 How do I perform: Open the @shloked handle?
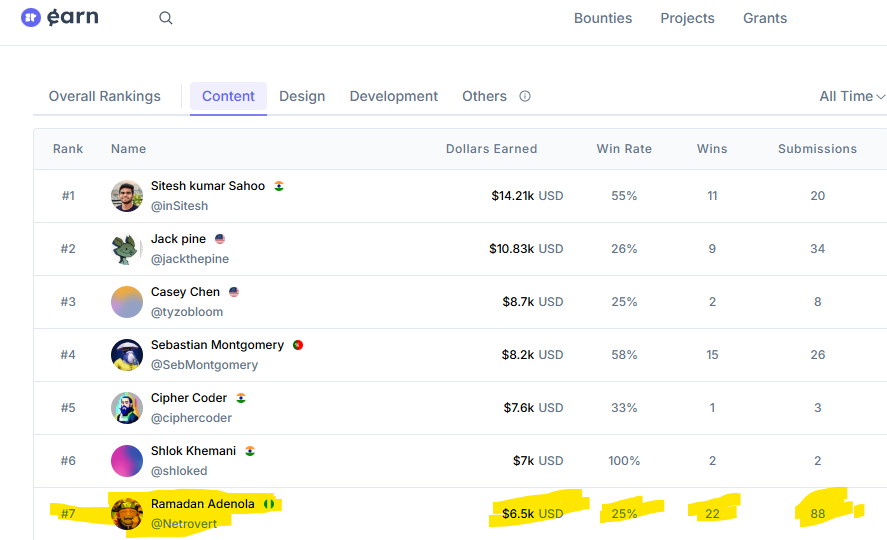(x=179, y=471)
